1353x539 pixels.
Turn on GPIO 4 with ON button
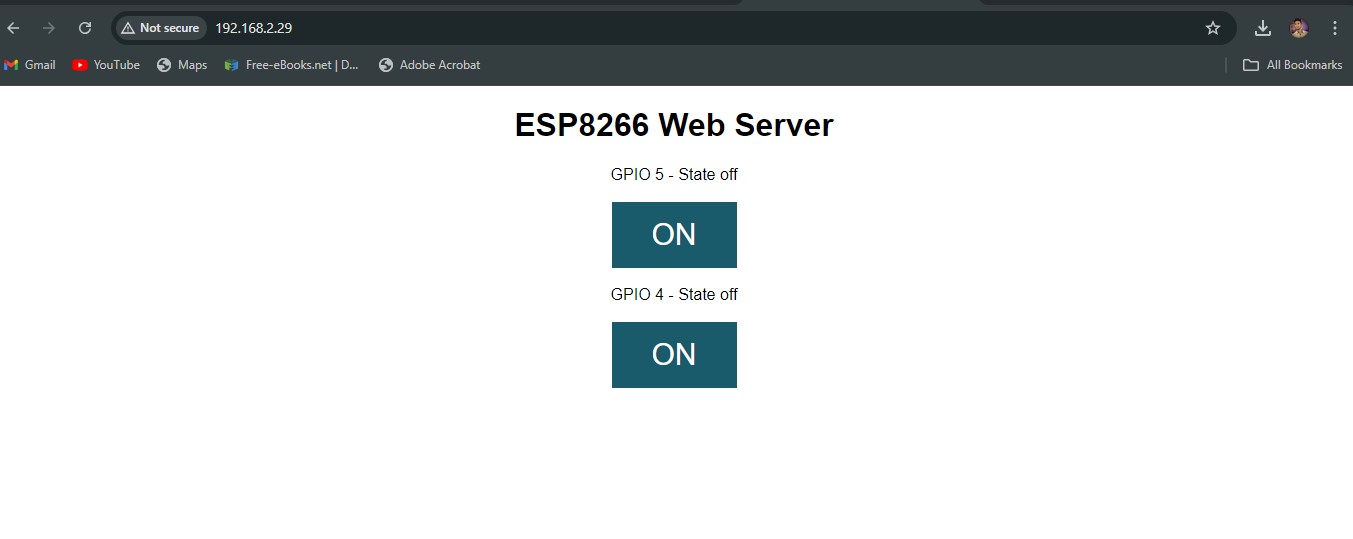tap(674, 355)
